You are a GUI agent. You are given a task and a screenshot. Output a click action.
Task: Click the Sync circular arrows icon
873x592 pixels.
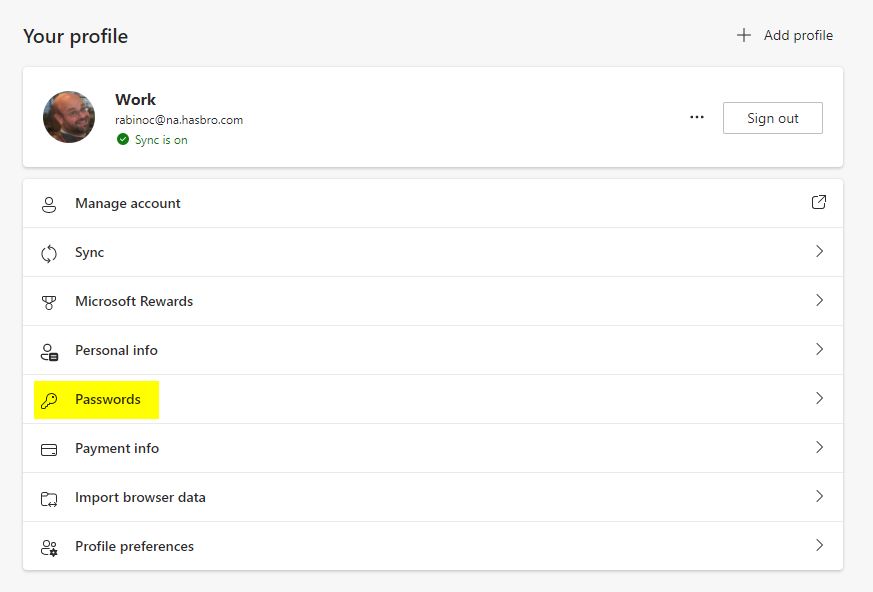point(49,253)
